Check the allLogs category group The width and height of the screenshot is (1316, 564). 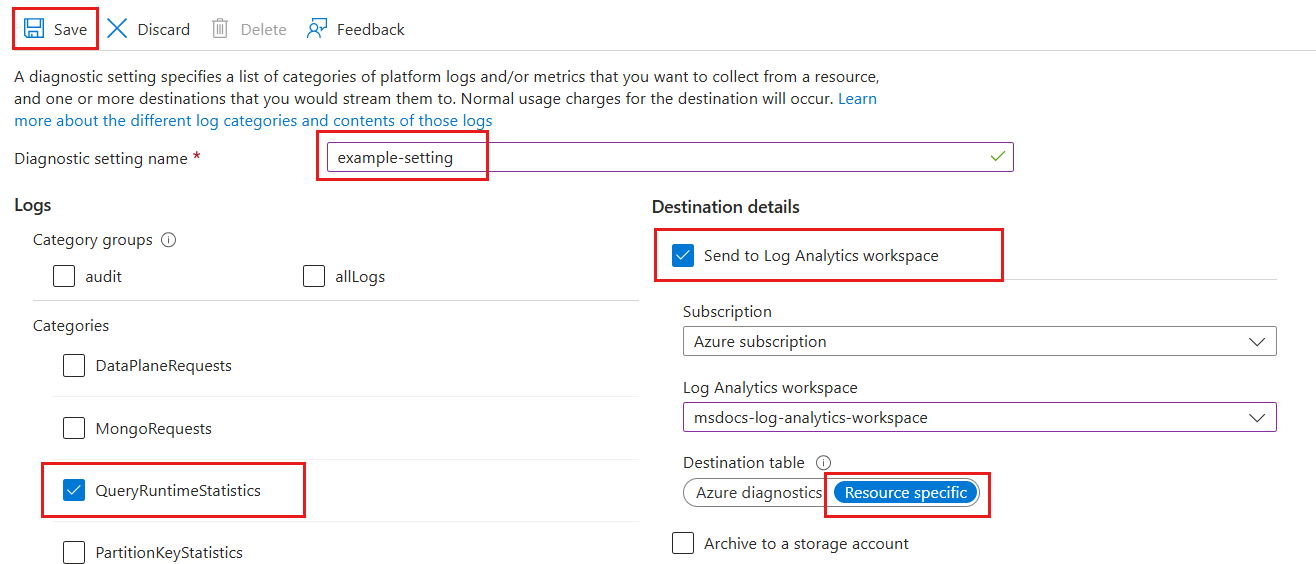314,276
